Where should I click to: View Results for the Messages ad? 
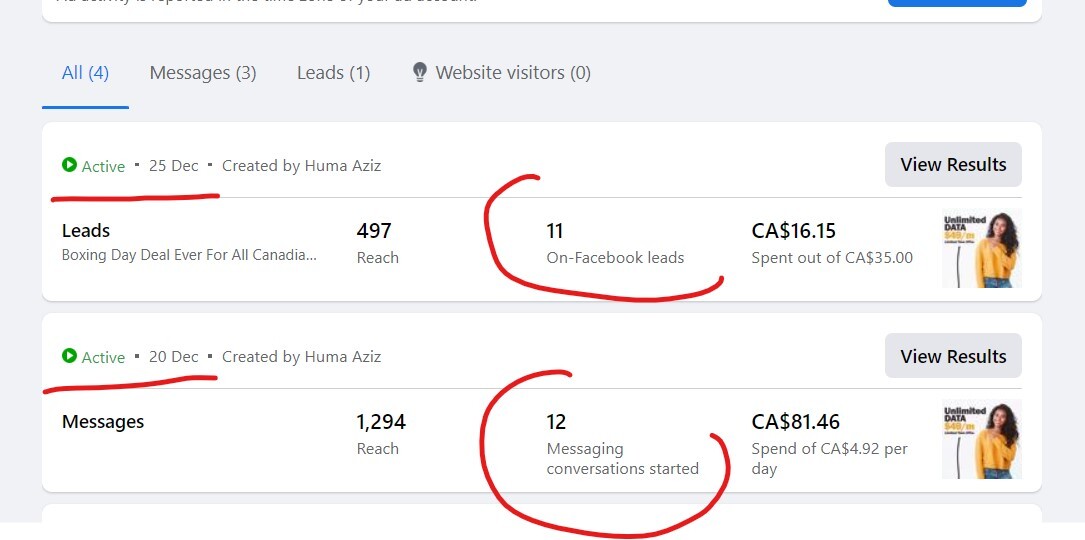coord(953,356)
